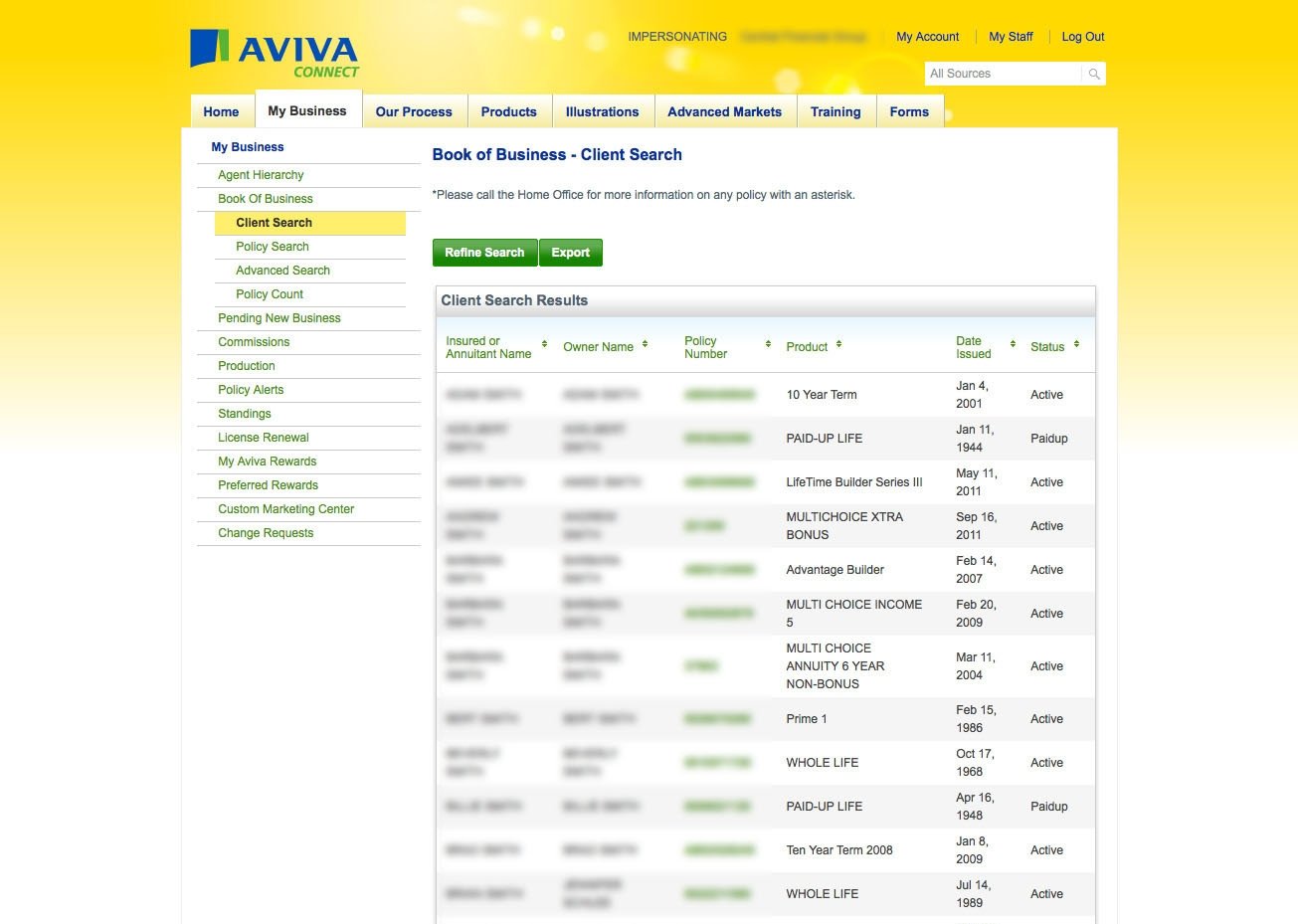Open the Home tab

[x=221, y=111]
